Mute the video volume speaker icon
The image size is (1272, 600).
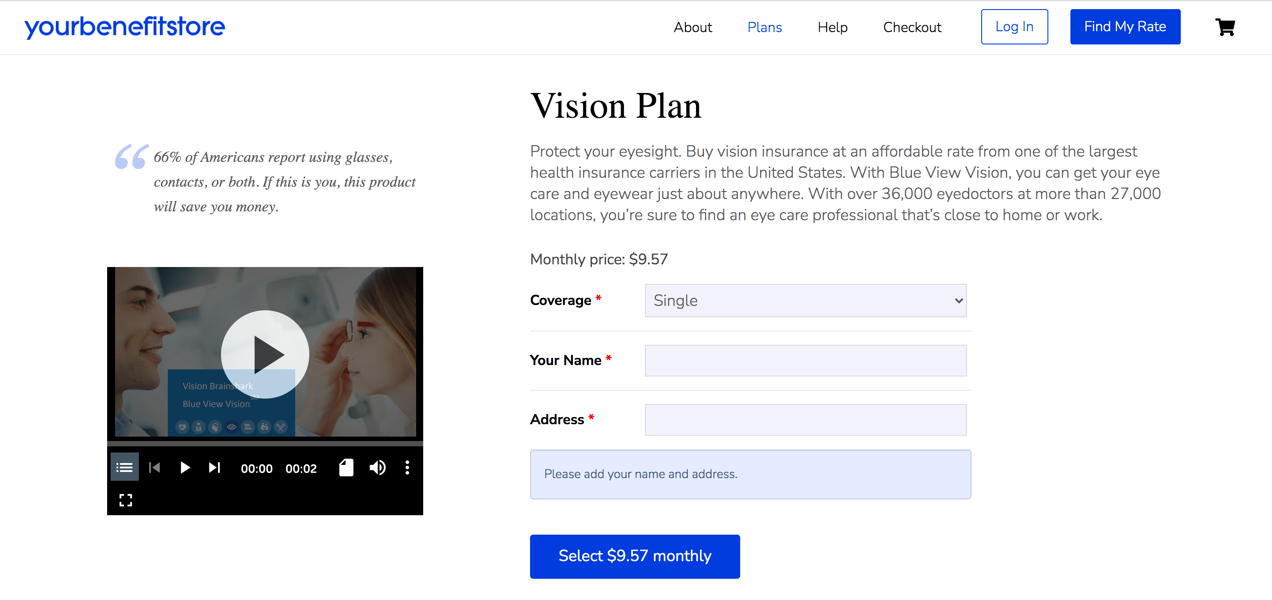pos(377,467)
